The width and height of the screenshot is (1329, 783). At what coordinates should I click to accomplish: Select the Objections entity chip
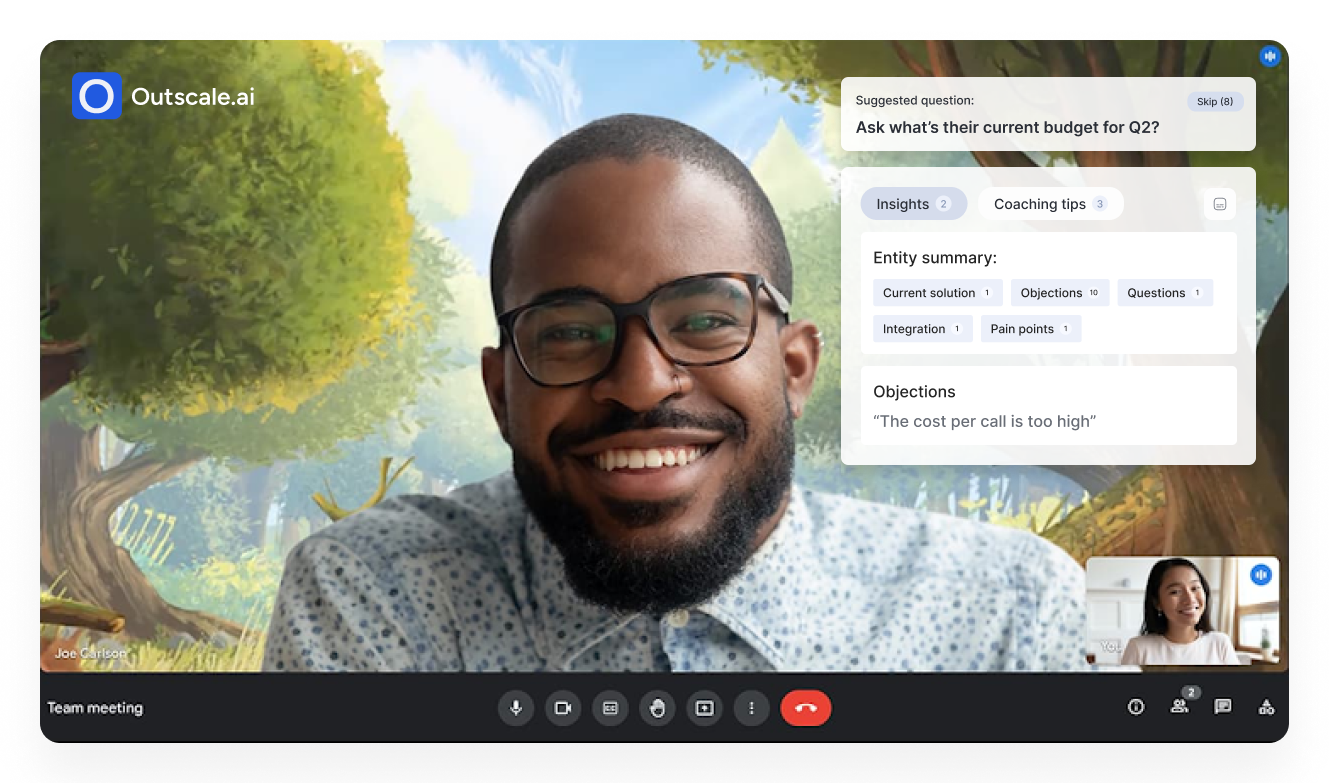click(x=1059, y=293)
